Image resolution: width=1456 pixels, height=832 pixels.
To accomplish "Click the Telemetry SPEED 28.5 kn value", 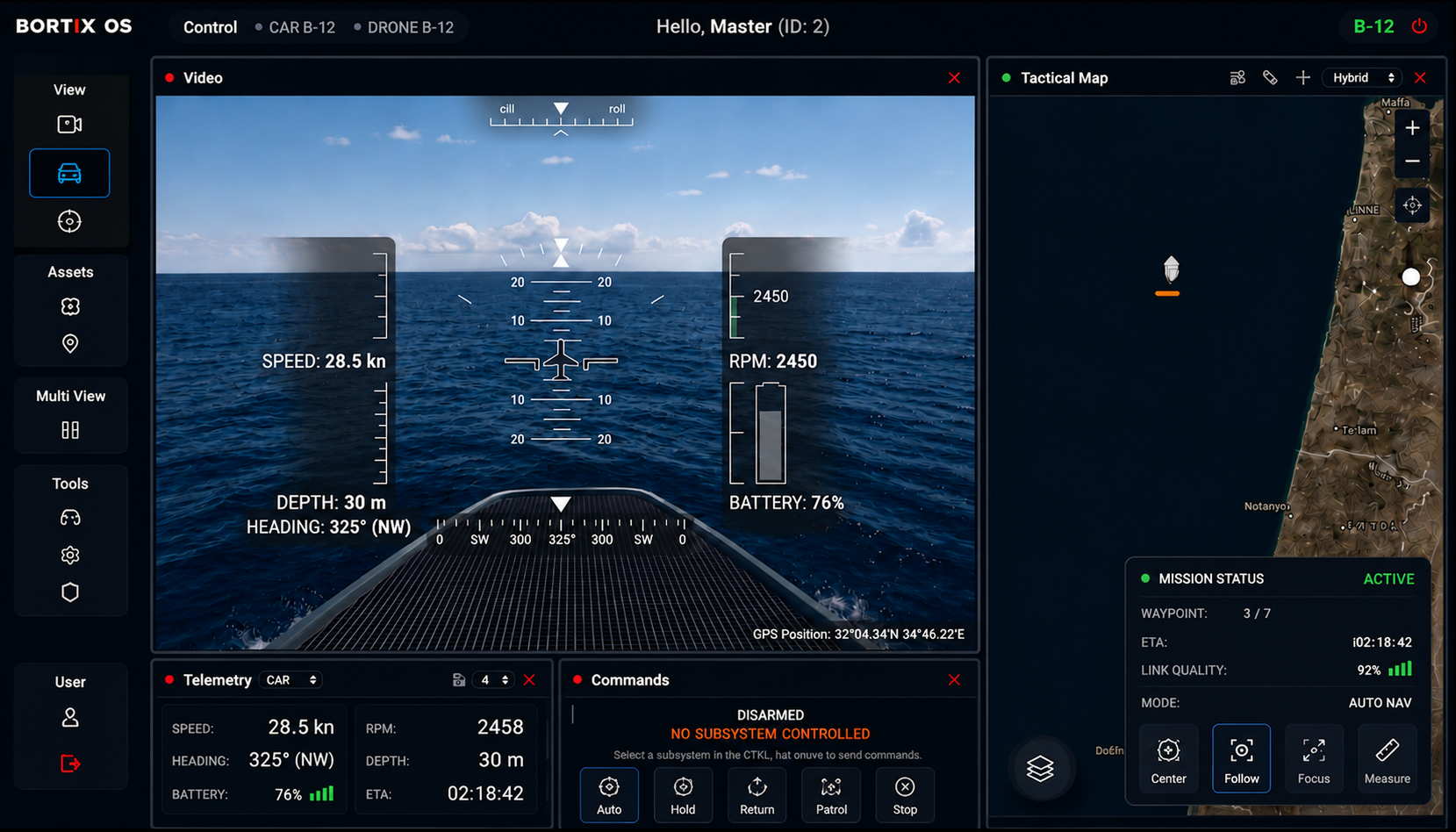I will (x=301, y=727).
